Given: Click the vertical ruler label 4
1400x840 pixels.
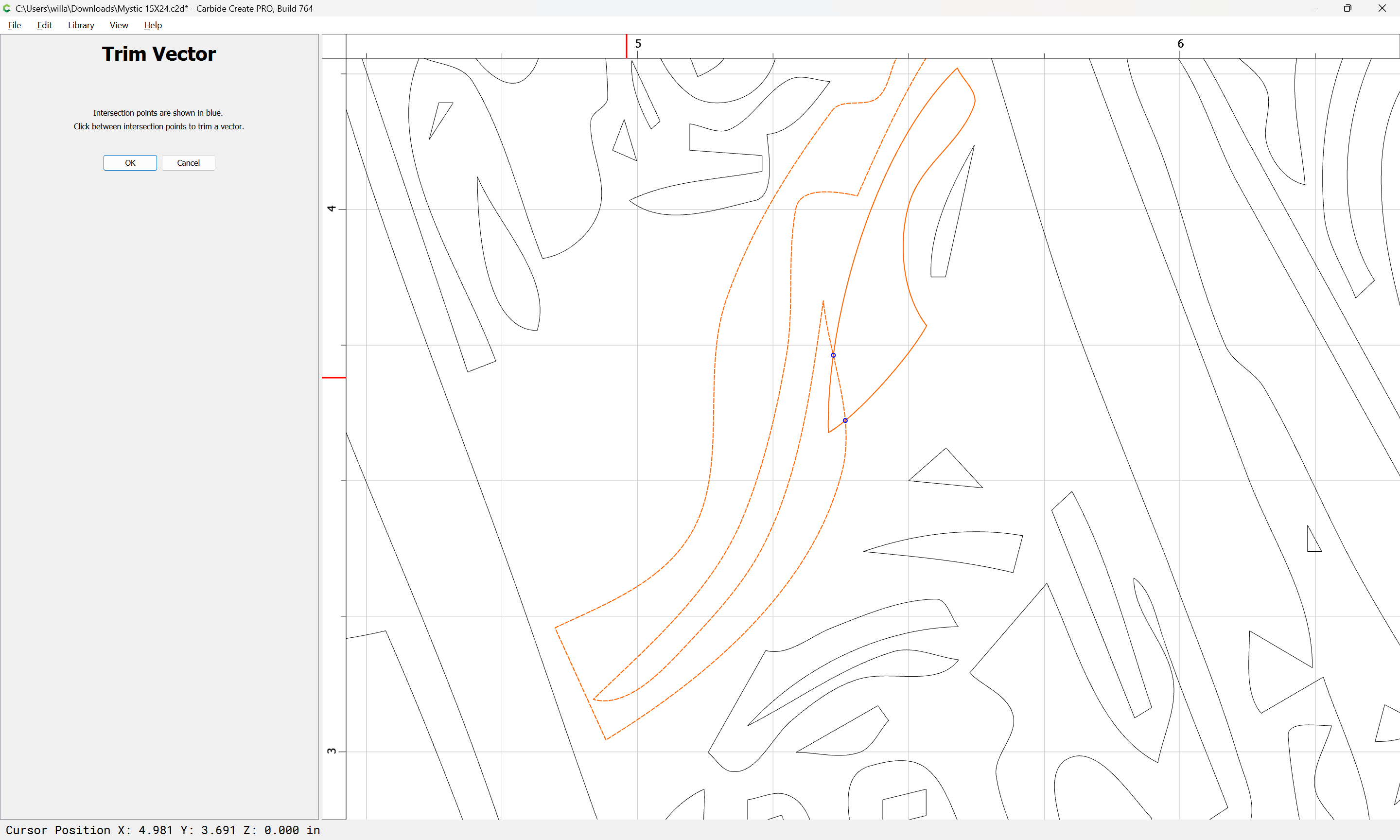Looking at the screenshot, I should (332, 209).
